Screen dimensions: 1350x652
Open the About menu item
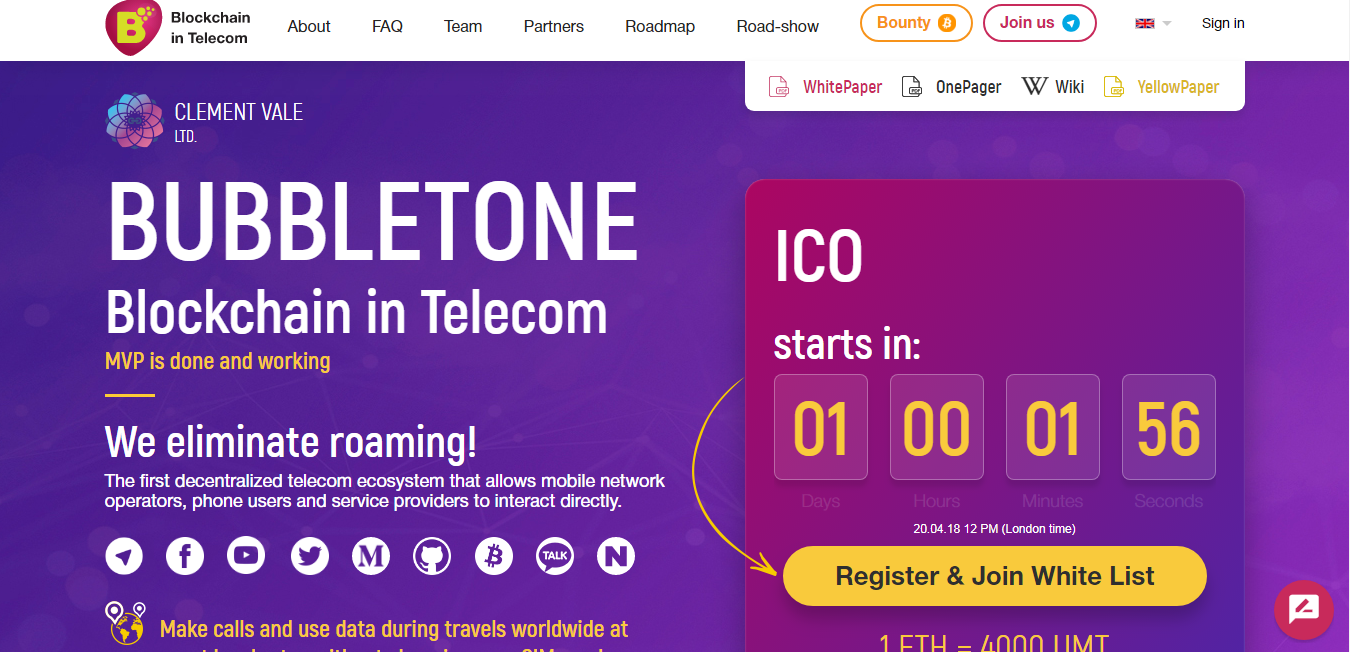[309, 27]
